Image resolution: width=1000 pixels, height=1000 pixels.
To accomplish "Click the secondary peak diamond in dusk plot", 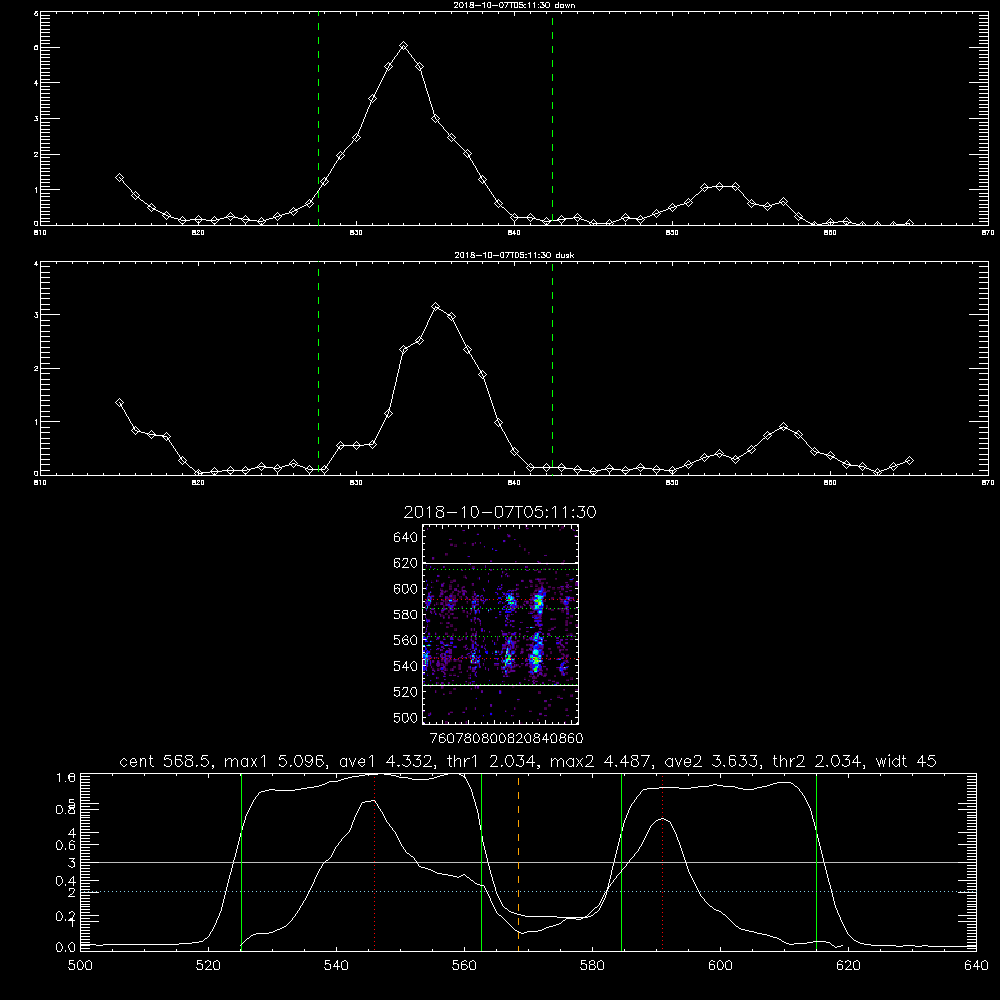I will pyautogui.click(x=784, y=427).
